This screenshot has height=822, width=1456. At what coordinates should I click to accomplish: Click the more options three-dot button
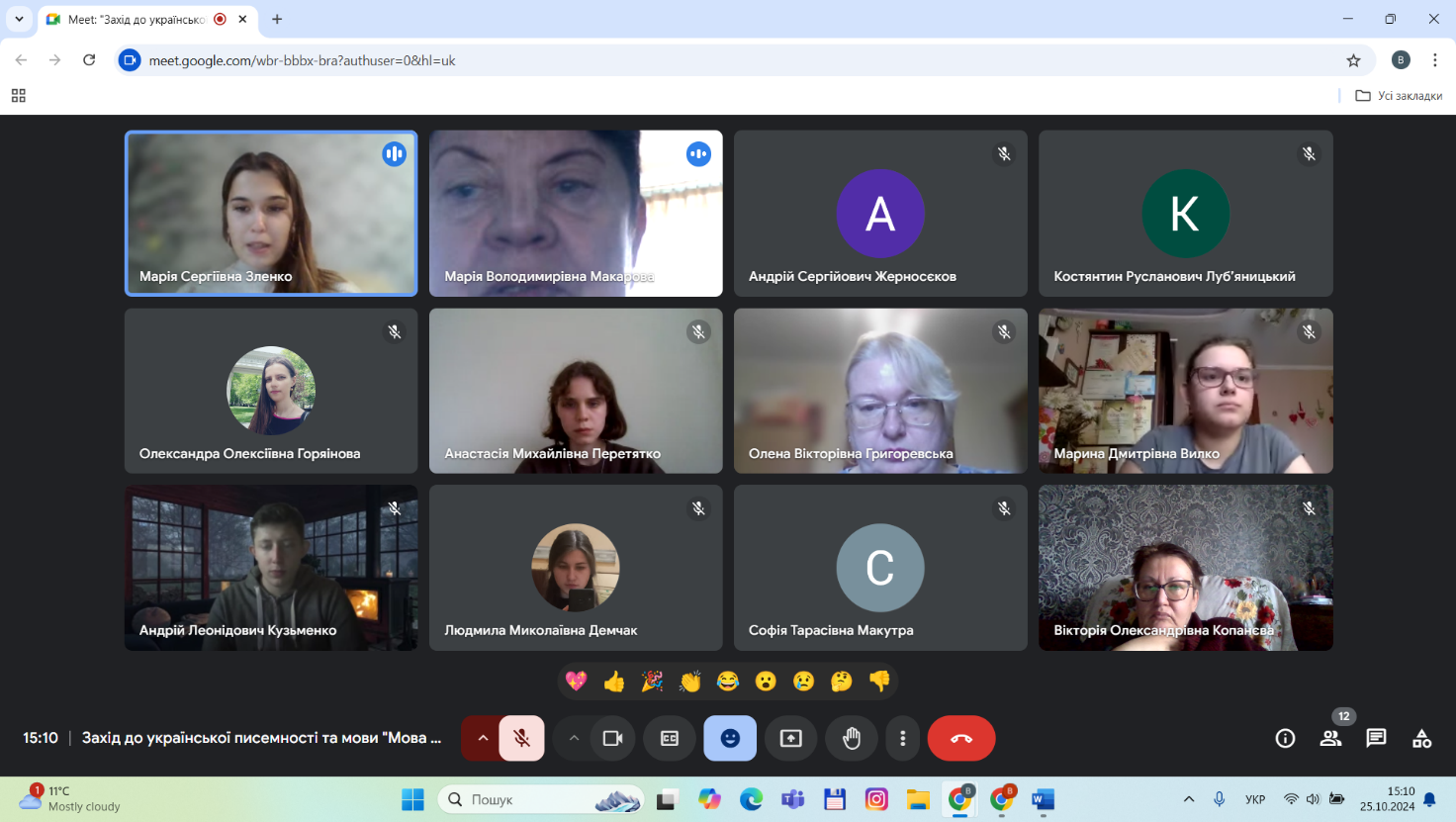[902, 738]
